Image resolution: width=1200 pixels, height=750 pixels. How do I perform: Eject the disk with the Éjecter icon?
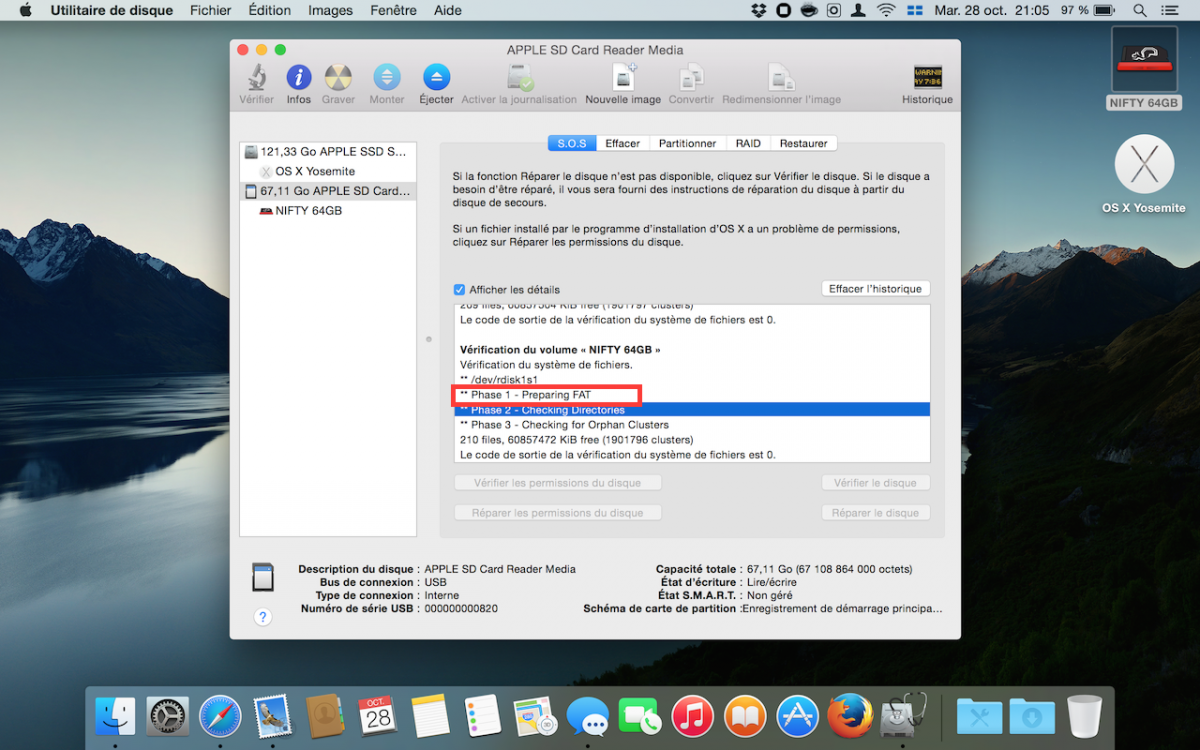pyautogui.click(x=436, y=78)
